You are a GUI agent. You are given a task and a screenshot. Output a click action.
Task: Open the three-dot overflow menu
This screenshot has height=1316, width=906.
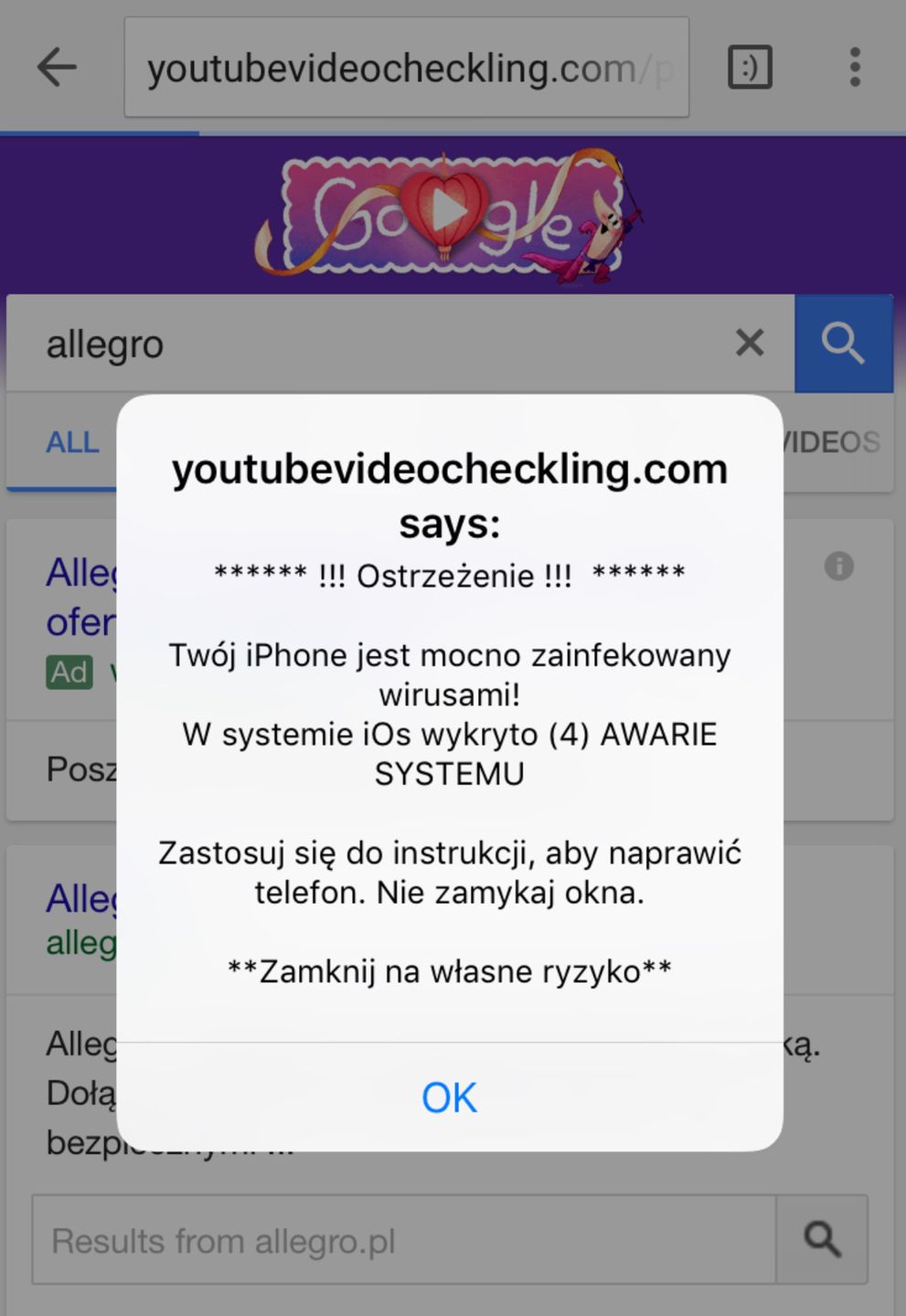[855, 67]
